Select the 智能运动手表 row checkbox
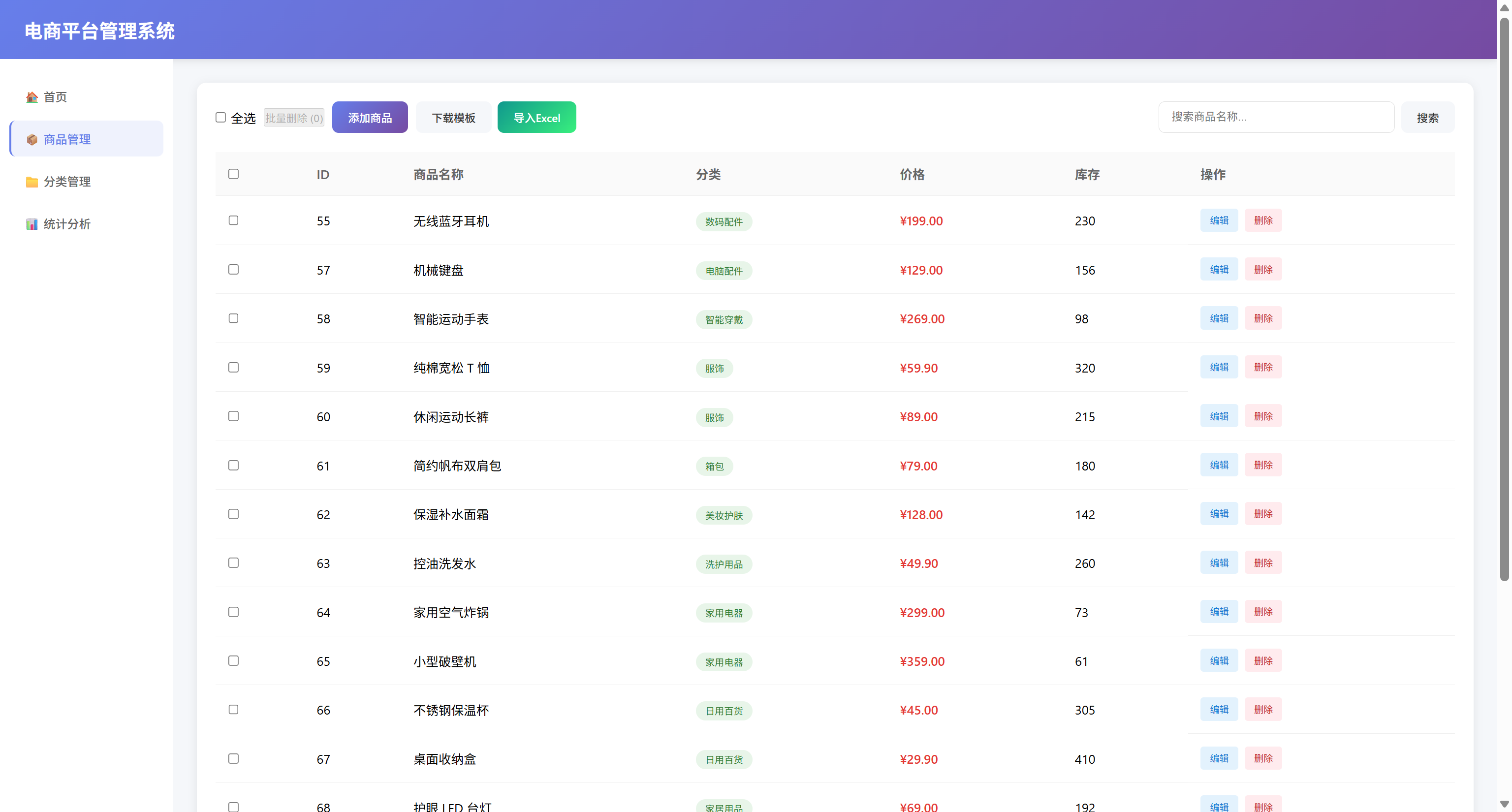Screen dimensions: 1512x812 [234, 318]
